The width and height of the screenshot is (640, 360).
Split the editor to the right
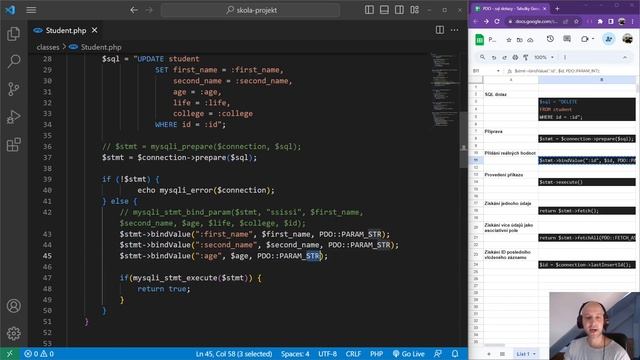440,30
